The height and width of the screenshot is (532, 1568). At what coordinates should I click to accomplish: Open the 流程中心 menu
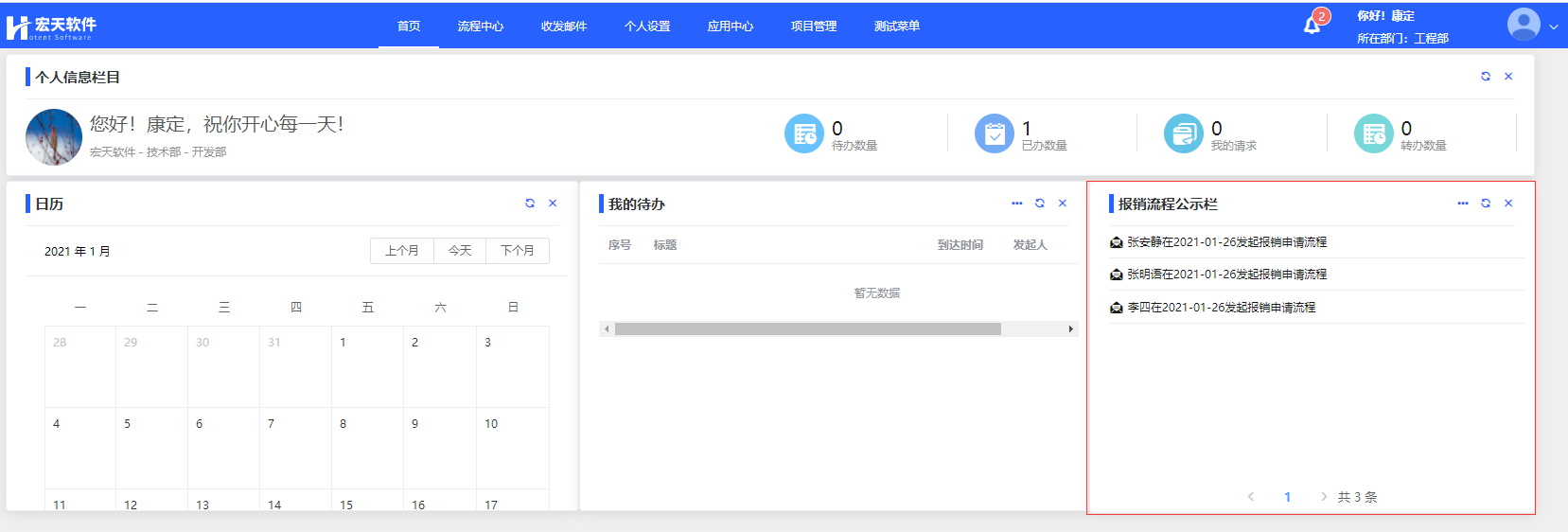click(x=481, y=27)
